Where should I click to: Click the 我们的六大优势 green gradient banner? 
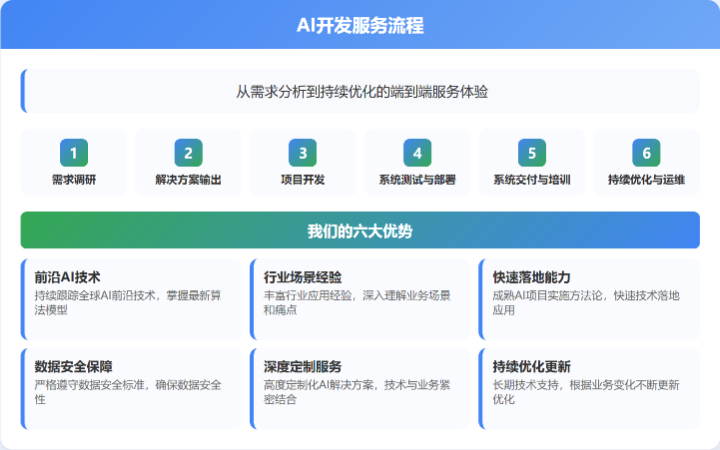360,230
